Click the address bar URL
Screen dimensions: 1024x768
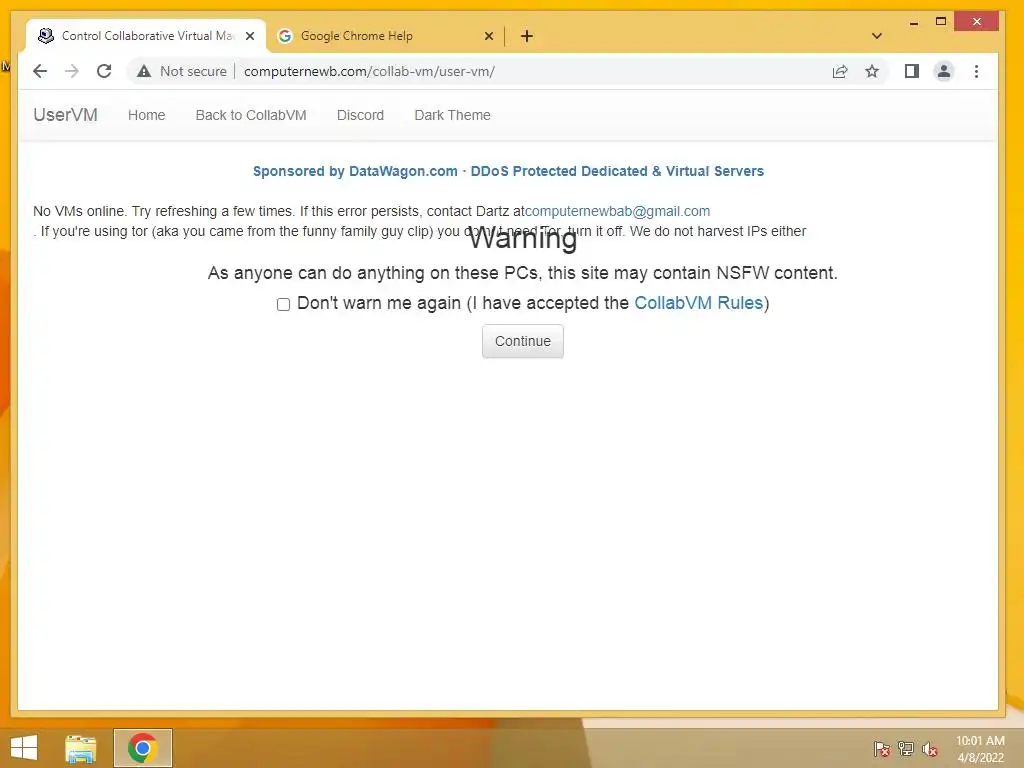pos(369,71)
